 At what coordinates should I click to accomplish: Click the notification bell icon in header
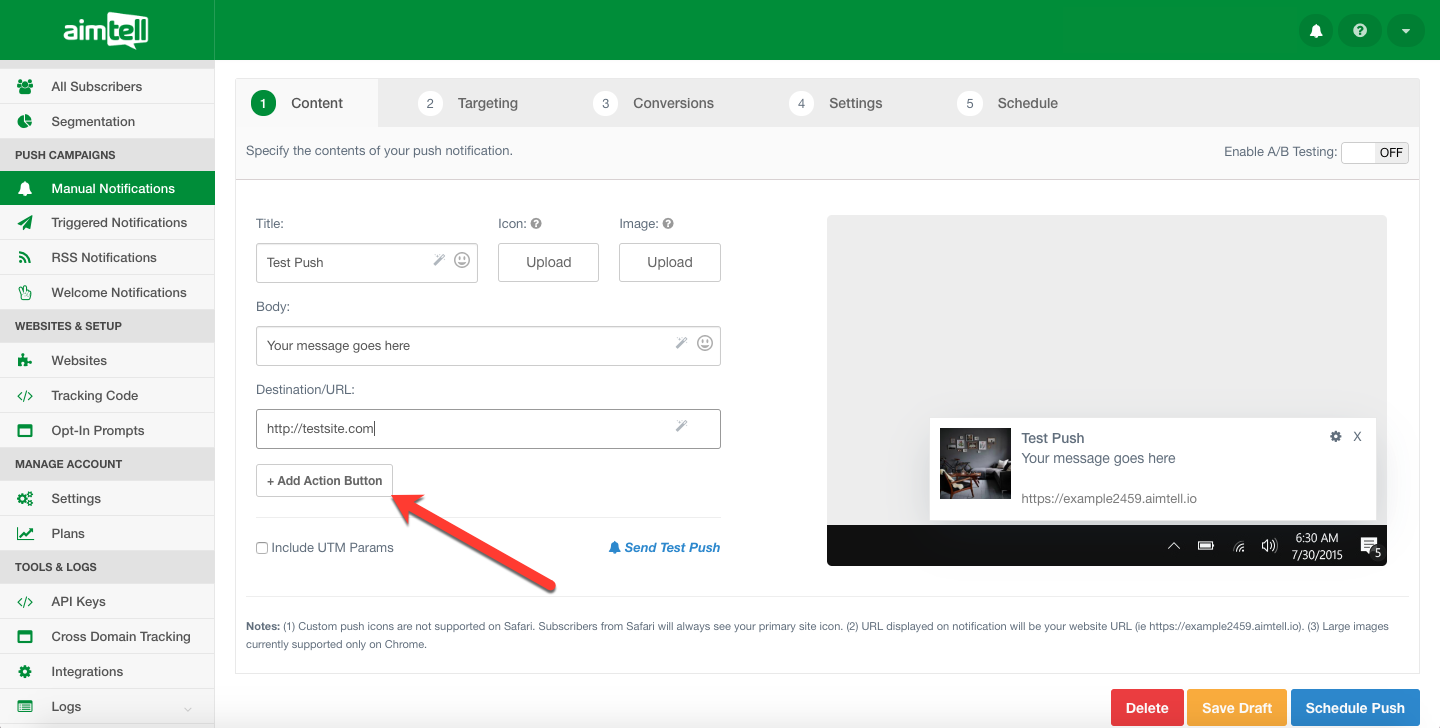1316,31
